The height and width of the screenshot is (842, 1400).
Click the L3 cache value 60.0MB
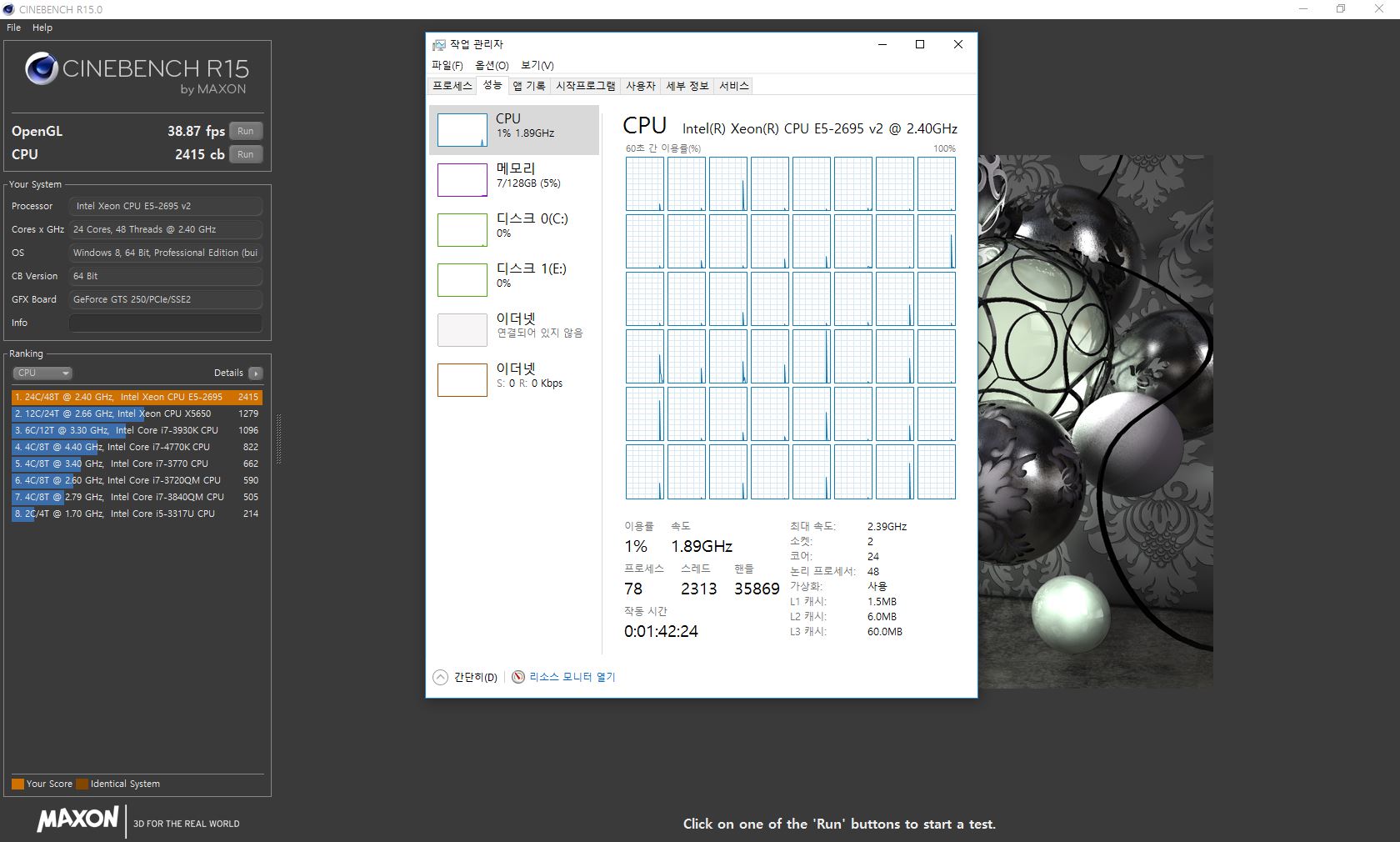pyautogui.click(x=885, y=632)
